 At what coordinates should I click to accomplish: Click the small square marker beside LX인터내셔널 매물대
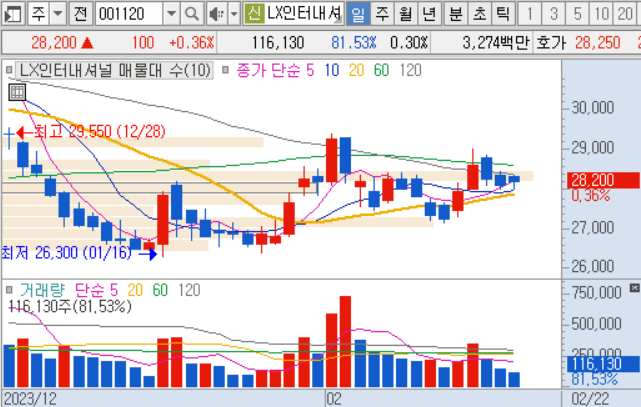point(9,70)
